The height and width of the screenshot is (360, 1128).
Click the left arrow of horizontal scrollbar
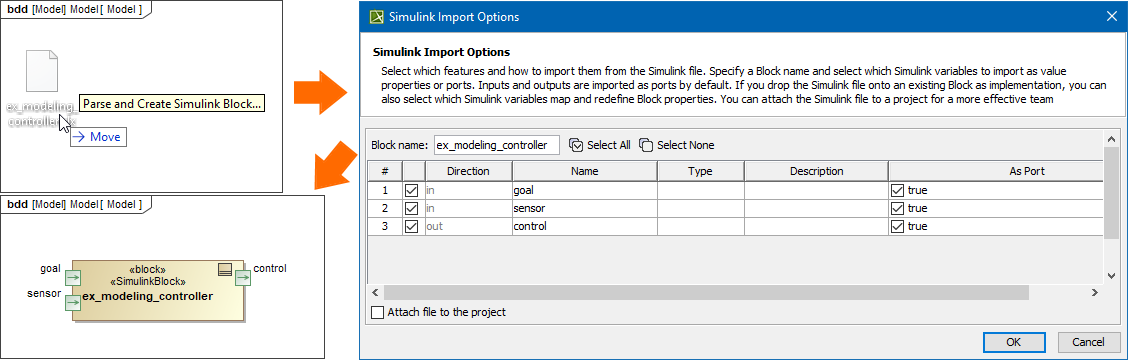pyautogui.click(x=375, y=292)
